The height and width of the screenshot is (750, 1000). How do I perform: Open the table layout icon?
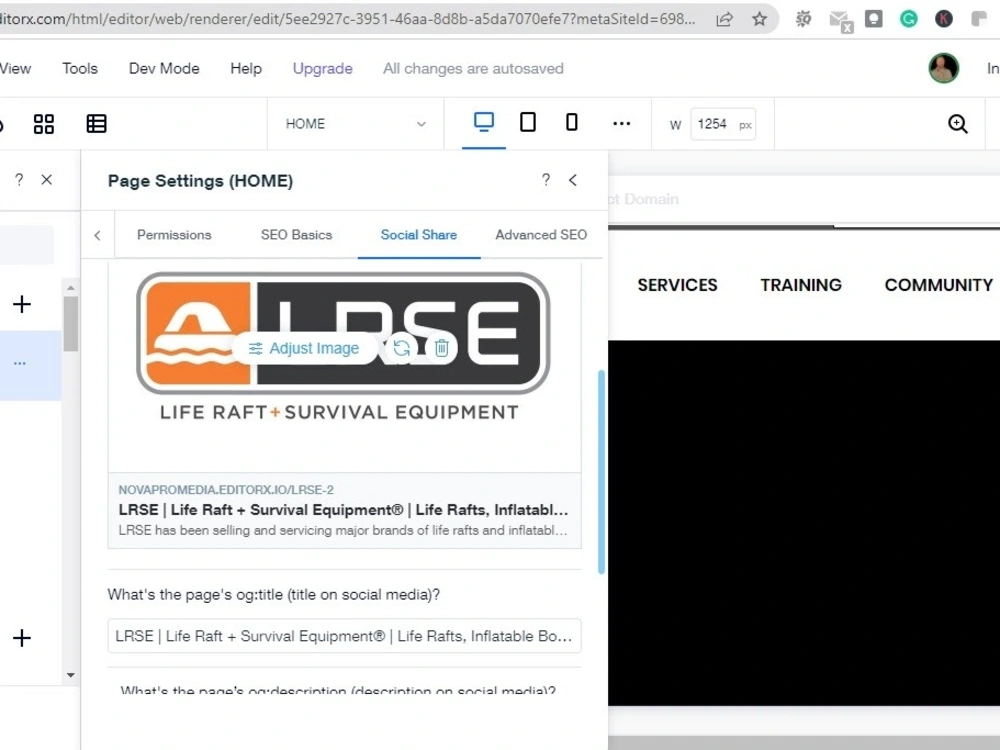96,124
